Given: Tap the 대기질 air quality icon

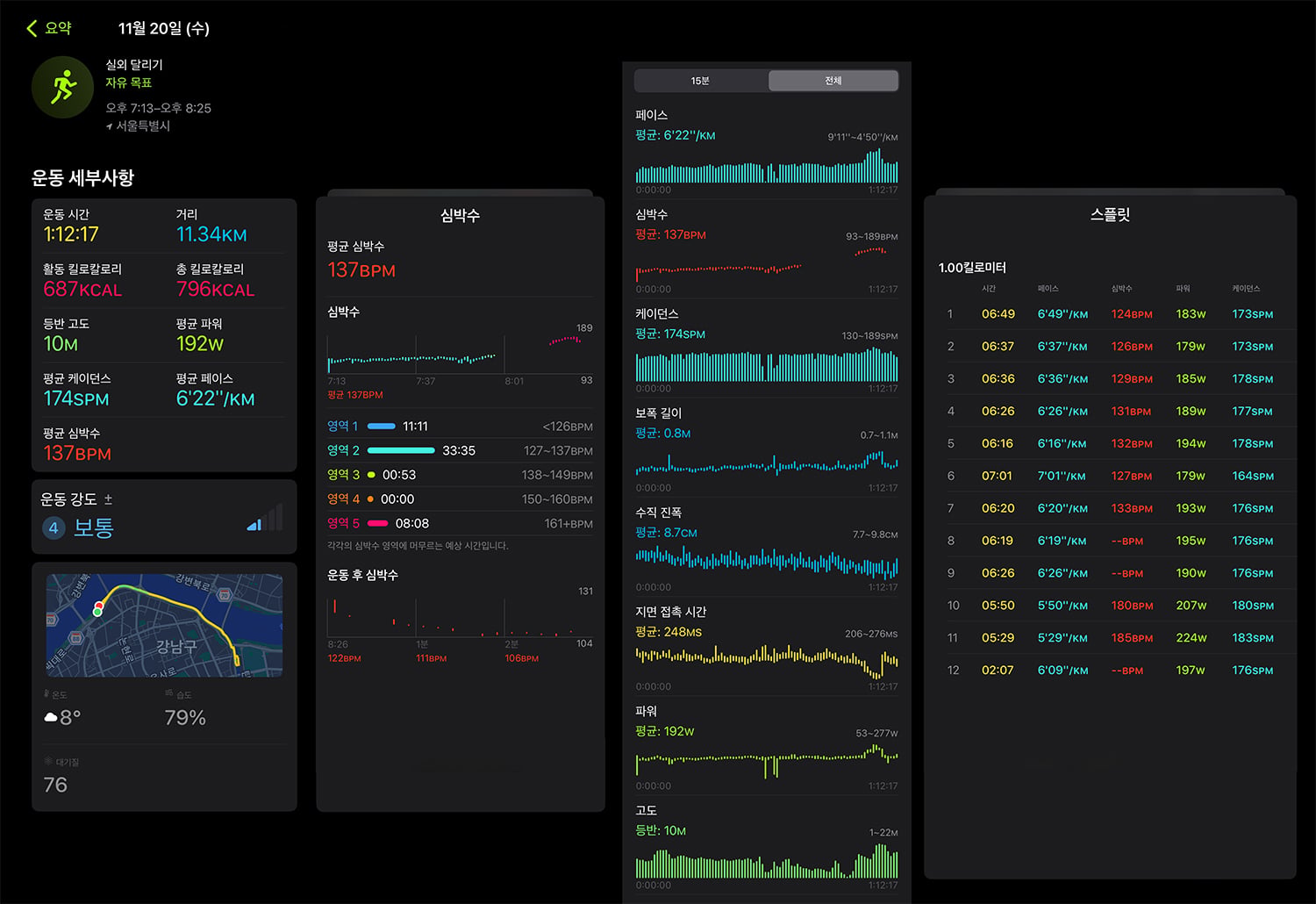Looking at the screenshot, I should pyautogui.click(x=48, y=761).
